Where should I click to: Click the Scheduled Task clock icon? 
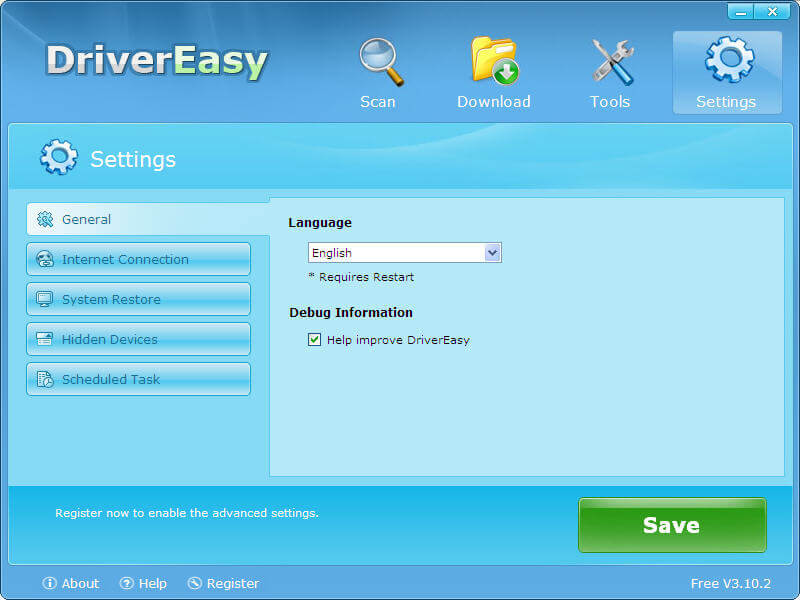45,379
